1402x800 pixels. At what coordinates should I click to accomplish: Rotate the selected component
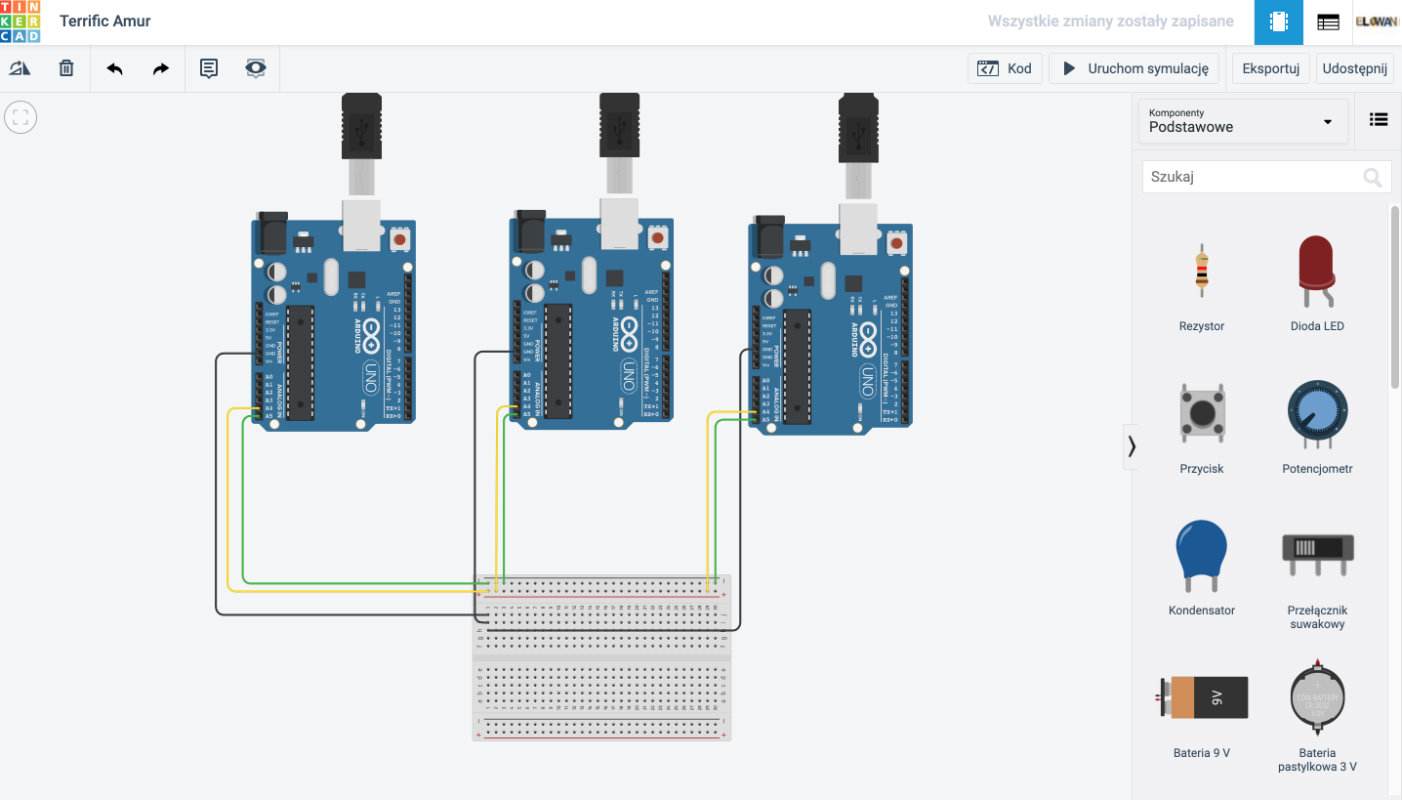(x=20, y=68)
